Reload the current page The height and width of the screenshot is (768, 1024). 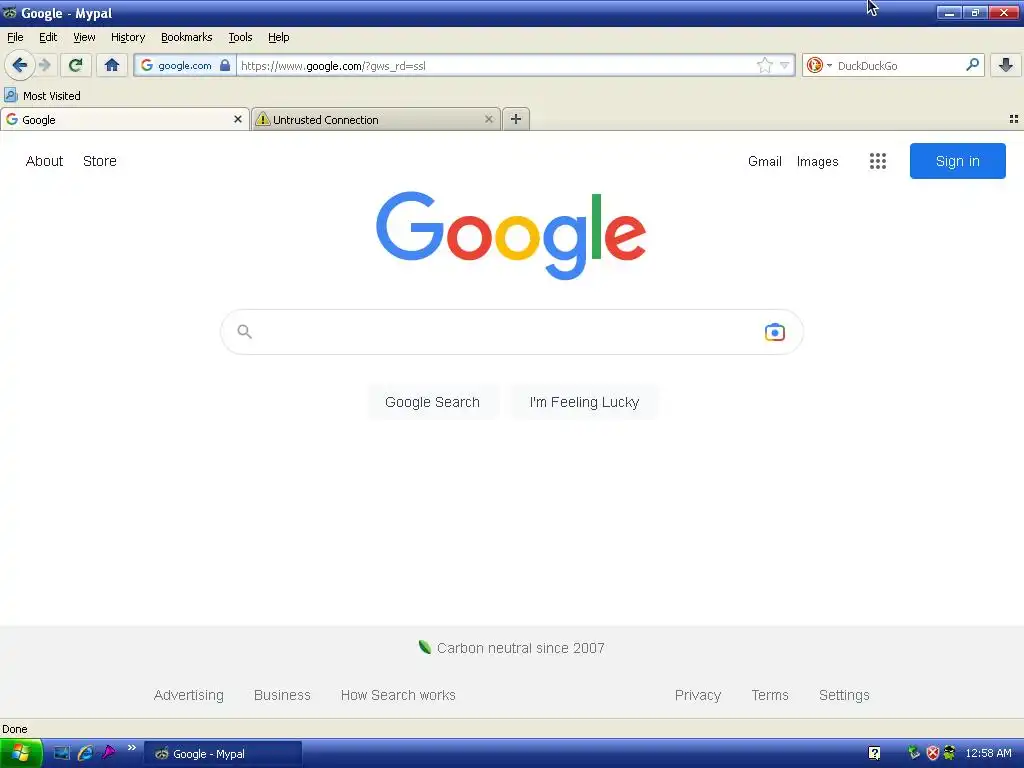click(x=76, y=65)
